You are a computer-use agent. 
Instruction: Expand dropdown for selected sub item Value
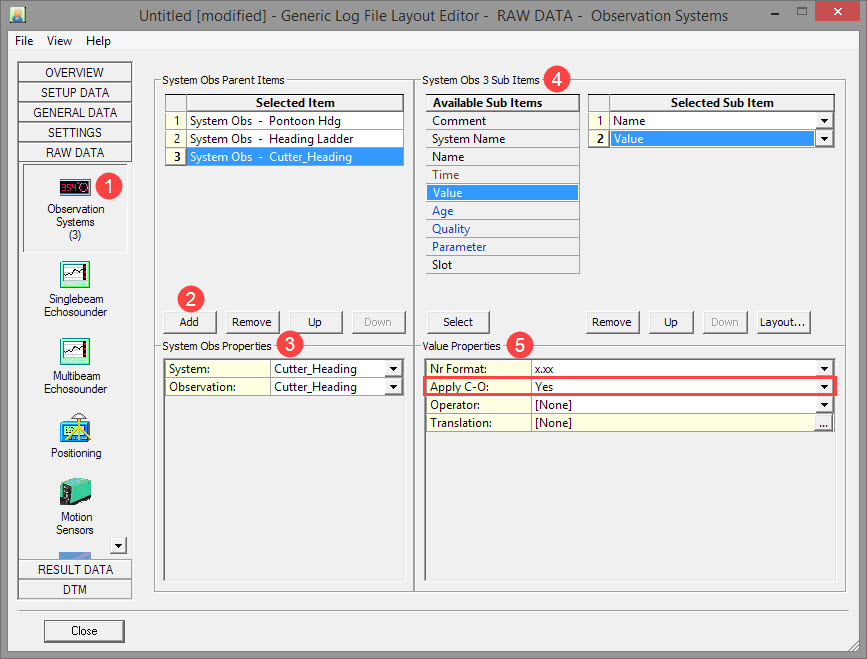coord(824,139)
